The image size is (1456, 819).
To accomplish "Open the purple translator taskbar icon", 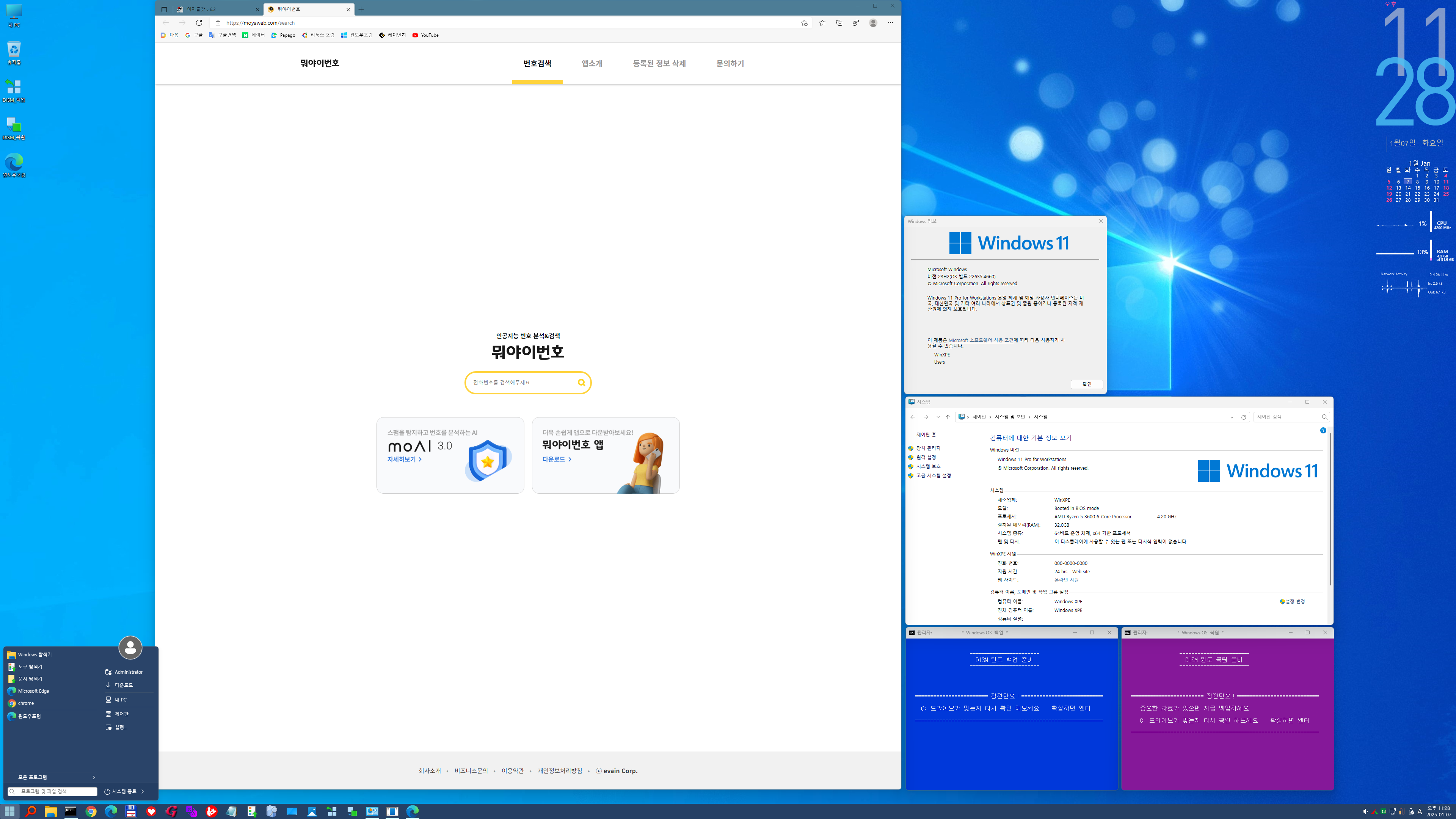I will coord(191,811).
